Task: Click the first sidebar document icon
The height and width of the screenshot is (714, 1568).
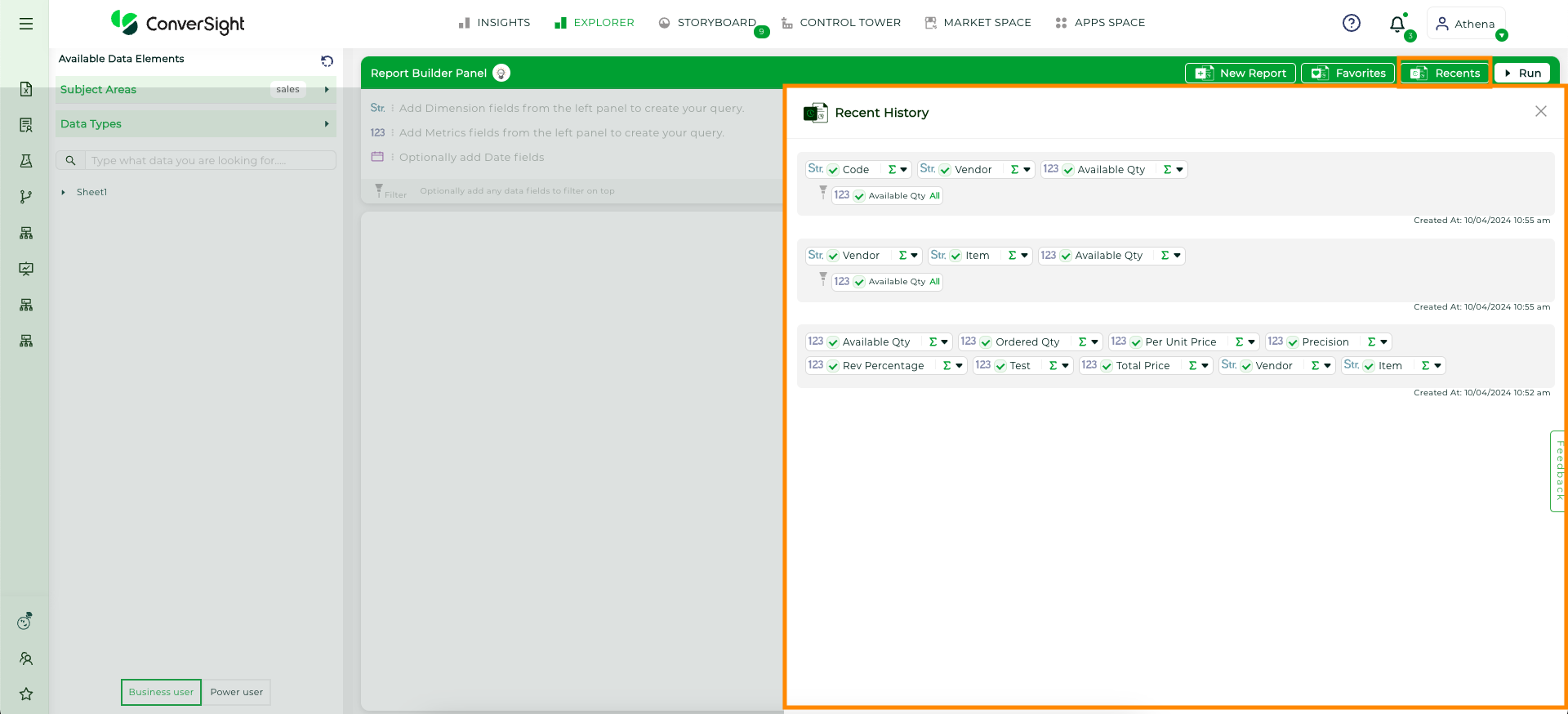Action: (x=26, y=89)
